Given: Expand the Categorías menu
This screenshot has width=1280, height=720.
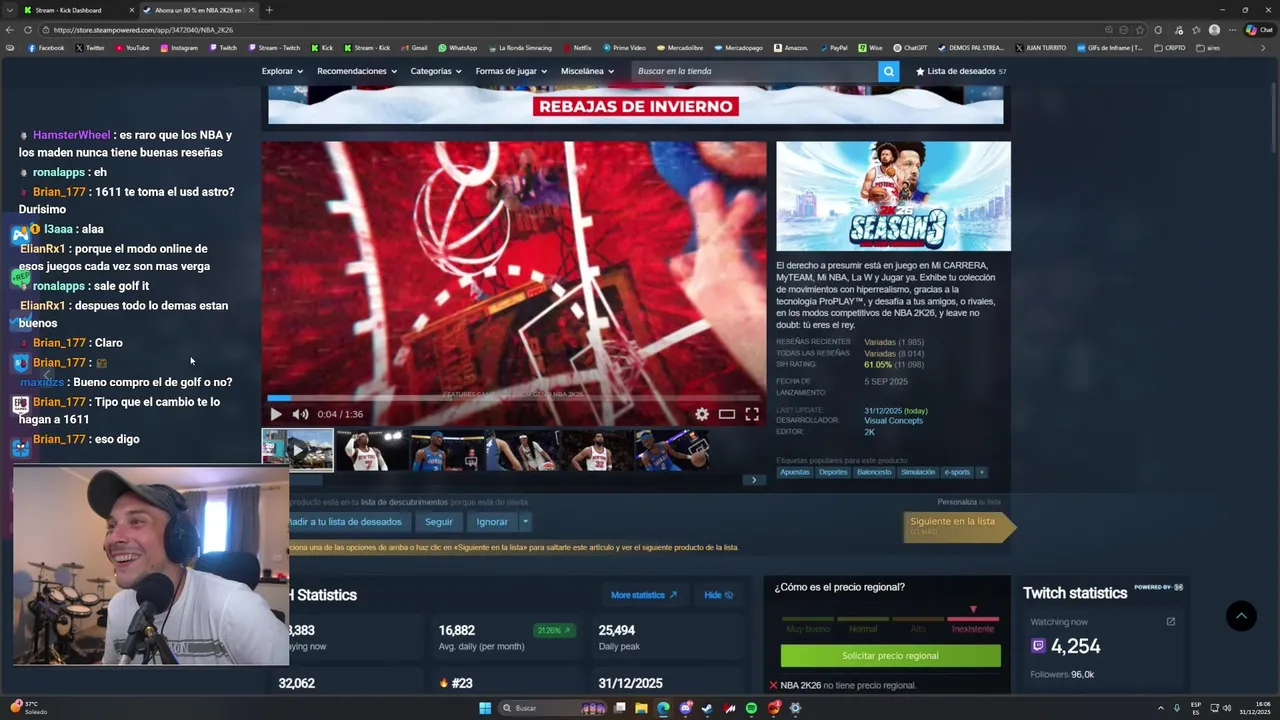Looking at the screenshot, I should [436, 71].
